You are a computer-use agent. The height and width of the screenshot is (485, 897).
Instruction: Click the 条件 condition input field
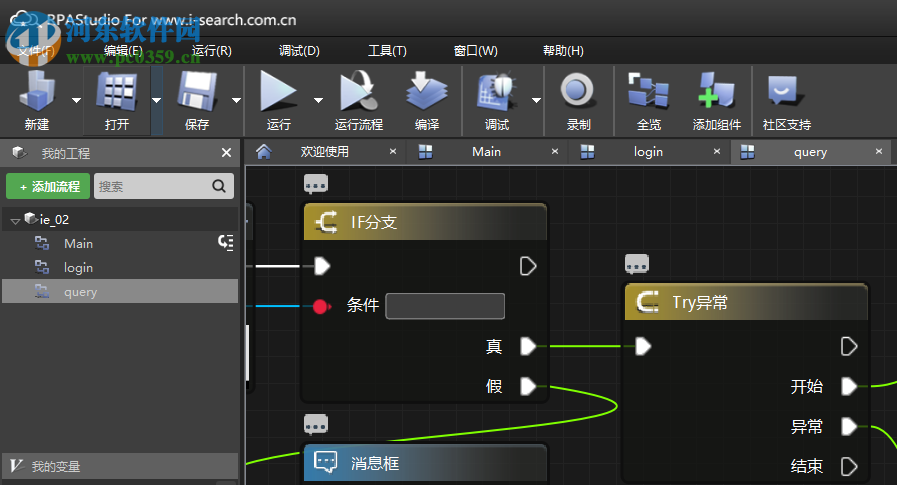445,306
